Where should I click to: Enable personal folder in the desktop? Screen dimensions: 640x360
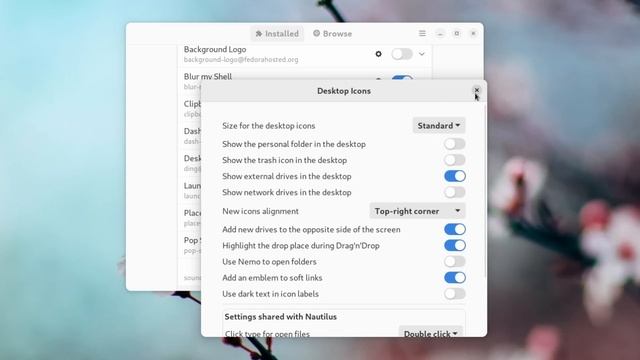pos(455,144)
